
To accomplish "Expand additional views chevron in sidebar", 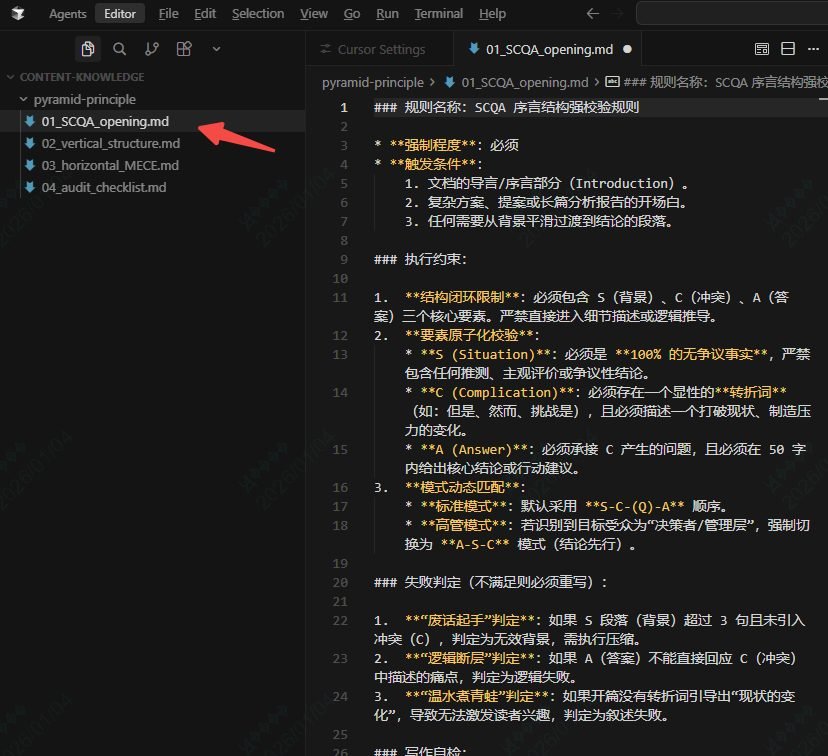I will pos(217,49).
